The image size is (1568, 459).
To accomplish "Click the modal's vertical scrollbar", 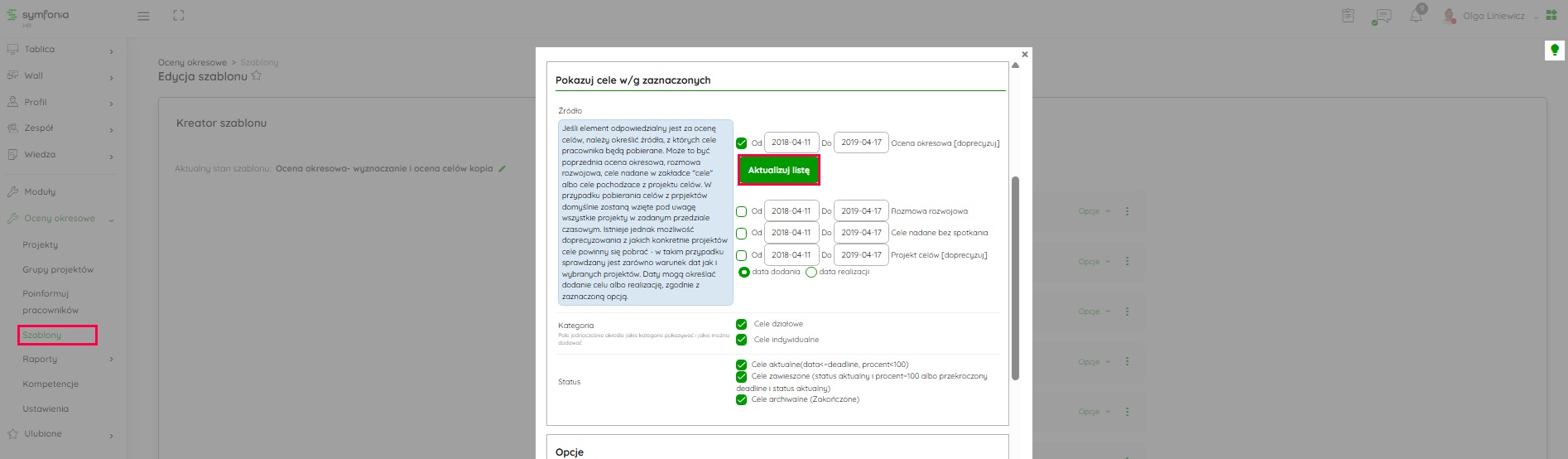I will (x=1015, y=278).
